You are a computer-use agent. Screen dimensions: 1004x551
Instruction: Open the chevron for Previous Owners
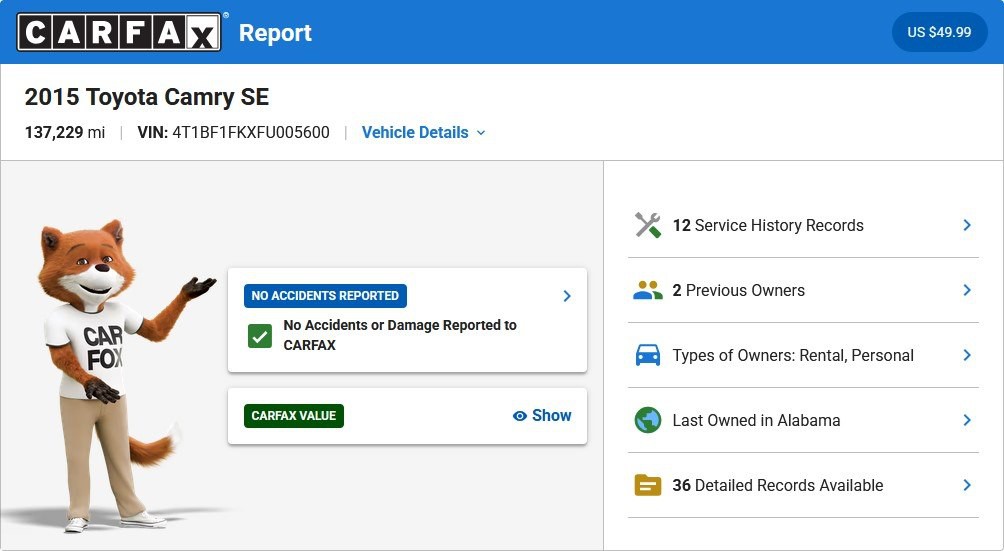click(x=967, y=291)
